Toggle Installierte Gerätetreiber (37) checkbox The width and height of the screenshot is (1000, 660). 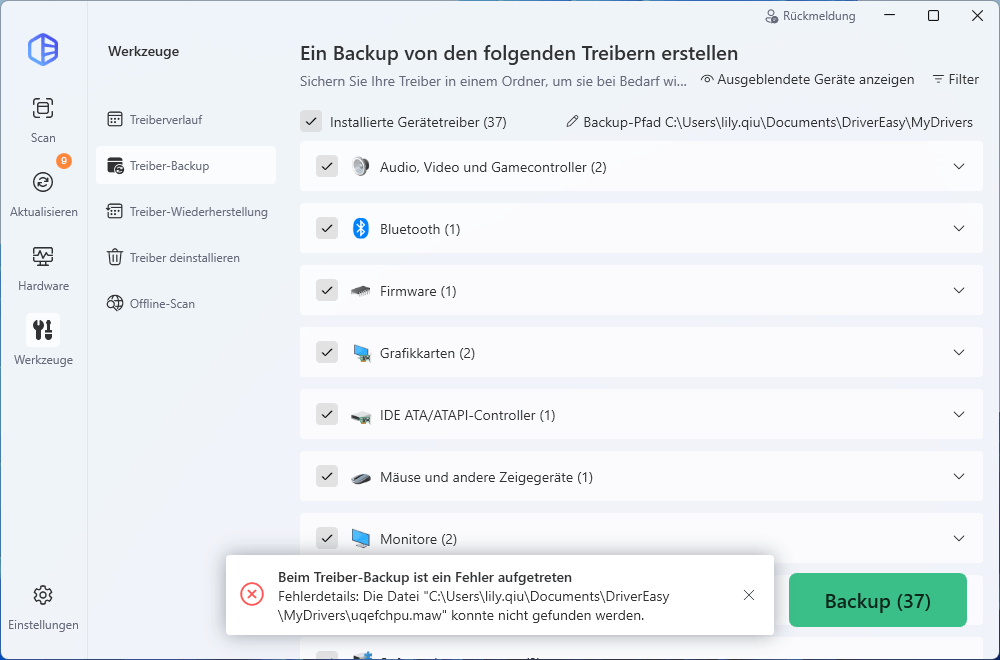pyautogui.click(x=311, y=122)
